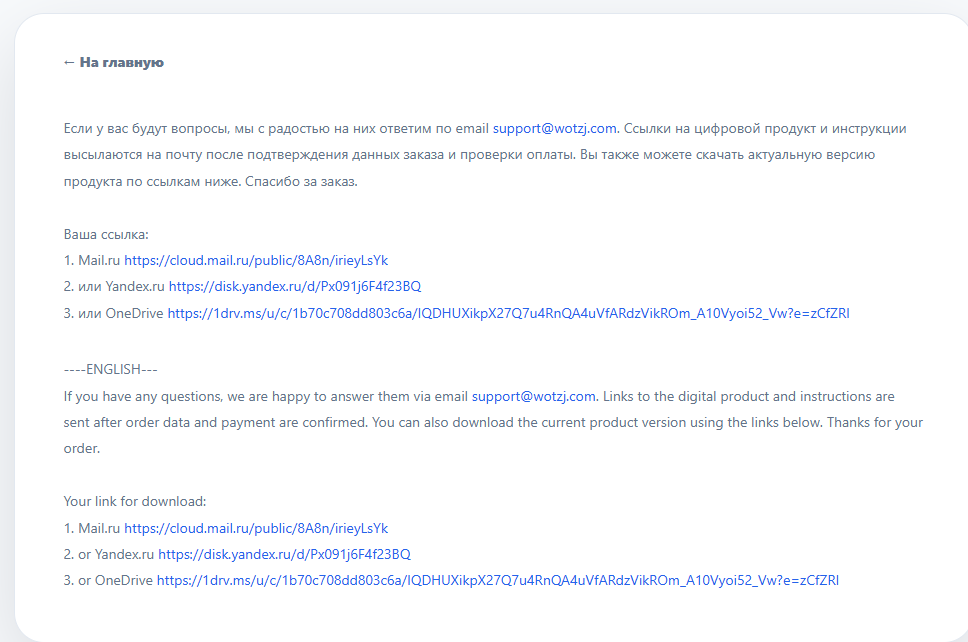
Task: Click the '----ENGLISH---' separator text
Action: [111, 369]
